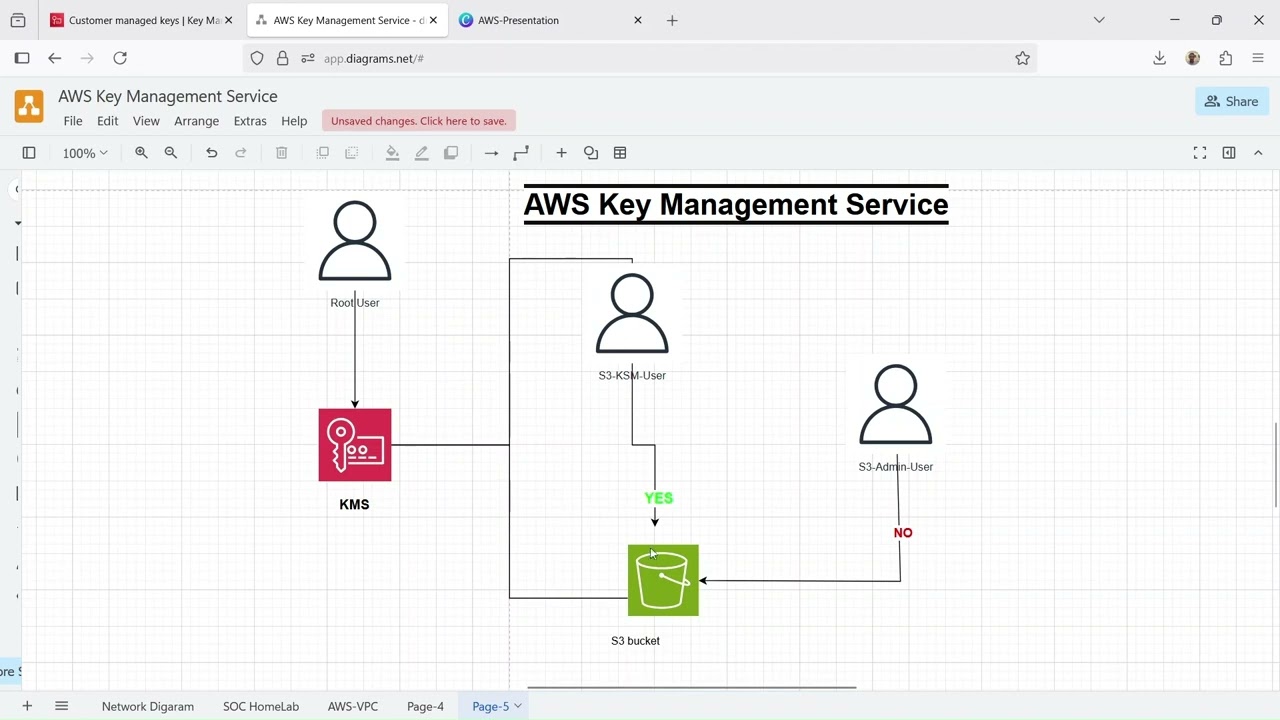
Task: Select the S3-Admin-User figure icon
Action: [x=896, y=405]
